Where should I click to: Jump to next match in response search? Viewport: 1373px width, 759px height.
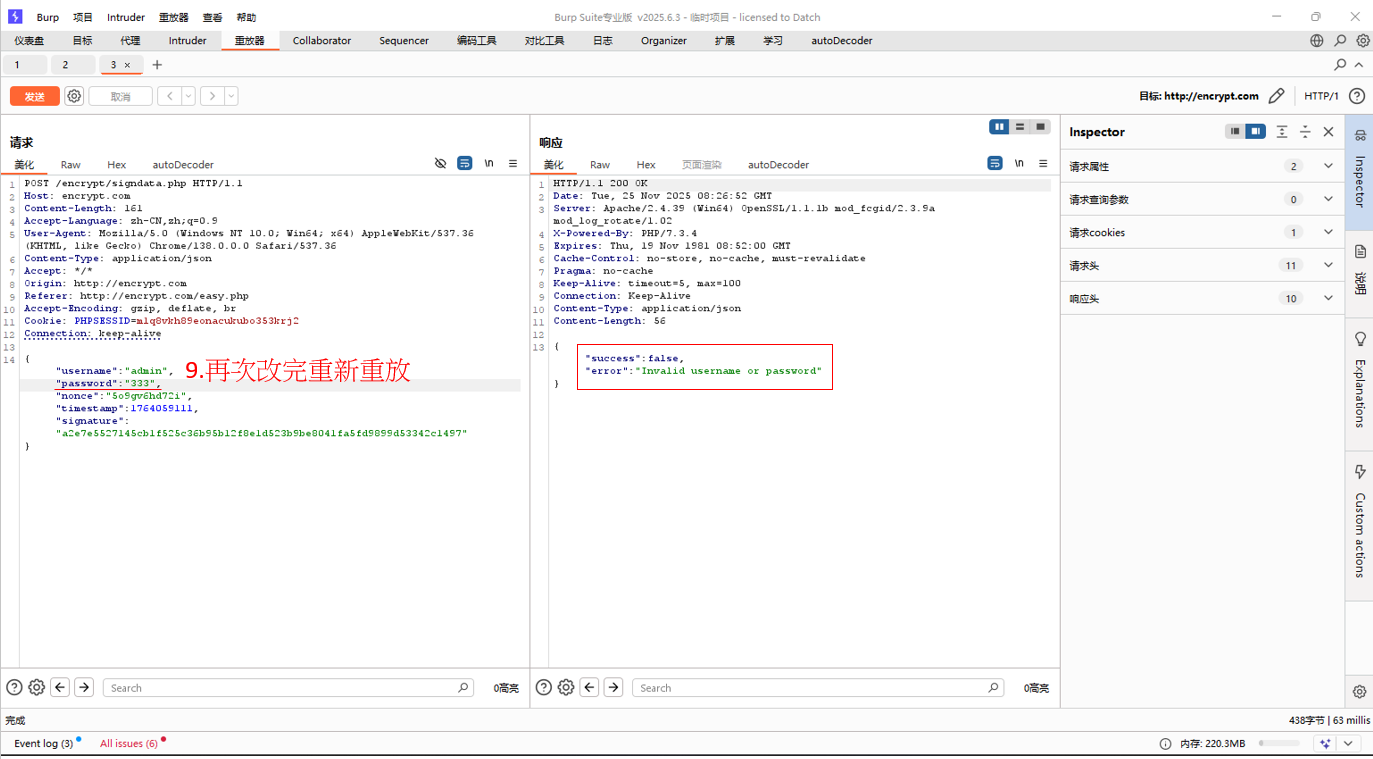pyautogui.click(x=613, y=687)
